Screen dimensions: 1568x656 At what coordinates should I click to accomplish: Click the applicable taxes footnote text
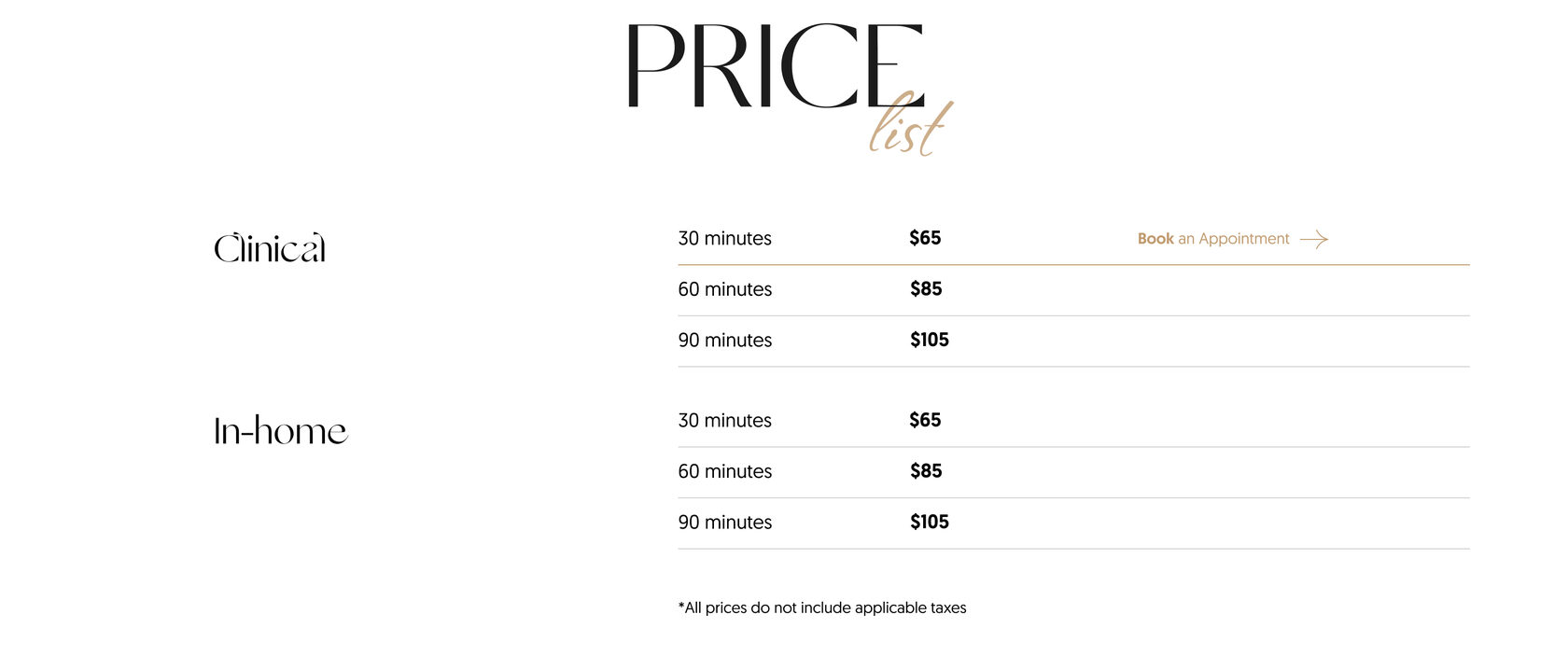tap(822, 607)
